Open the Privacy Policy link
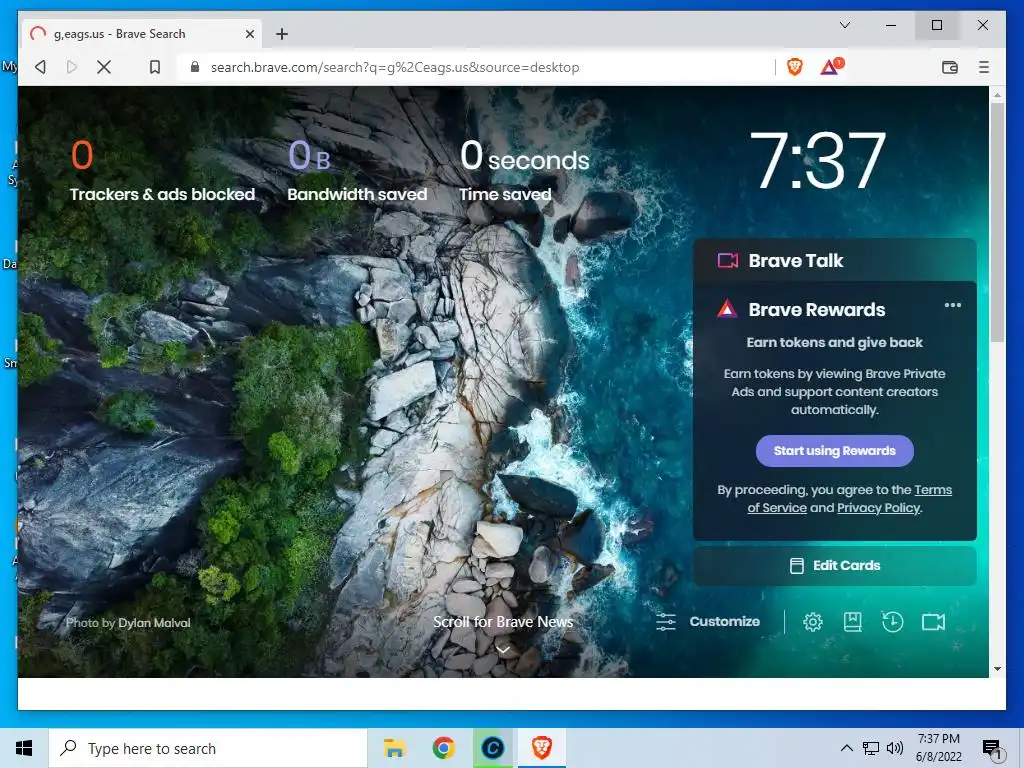The width and height of the screenshot is (1024, 768). [x=878, y=507]
